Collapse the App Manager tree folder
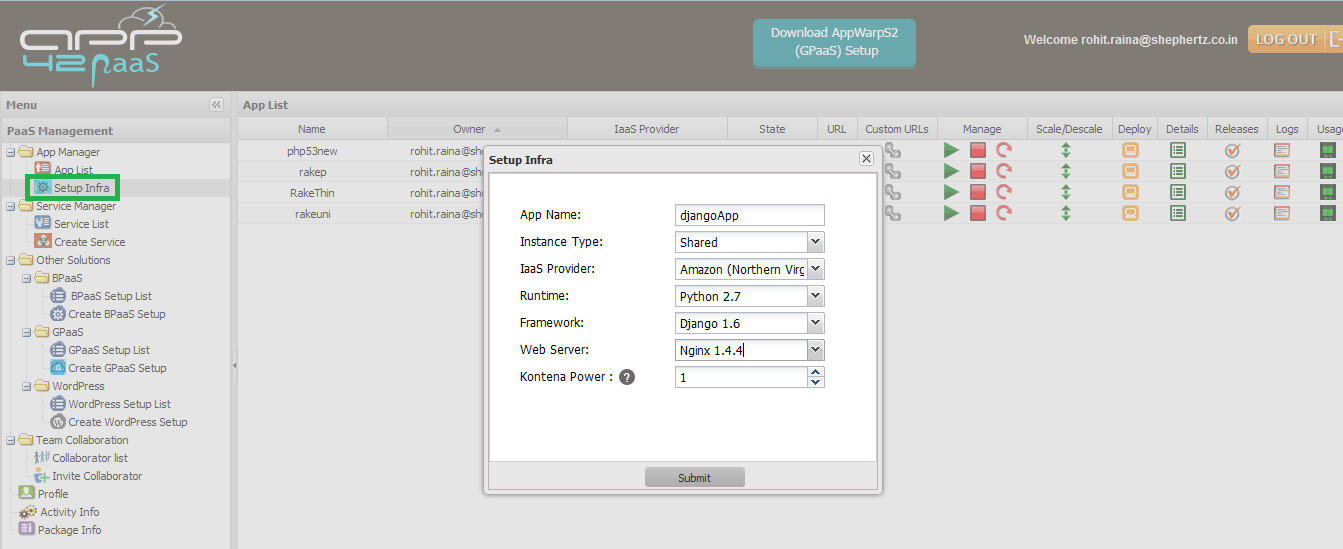This screenshot has width=1343, height=549. coord(11,152)
